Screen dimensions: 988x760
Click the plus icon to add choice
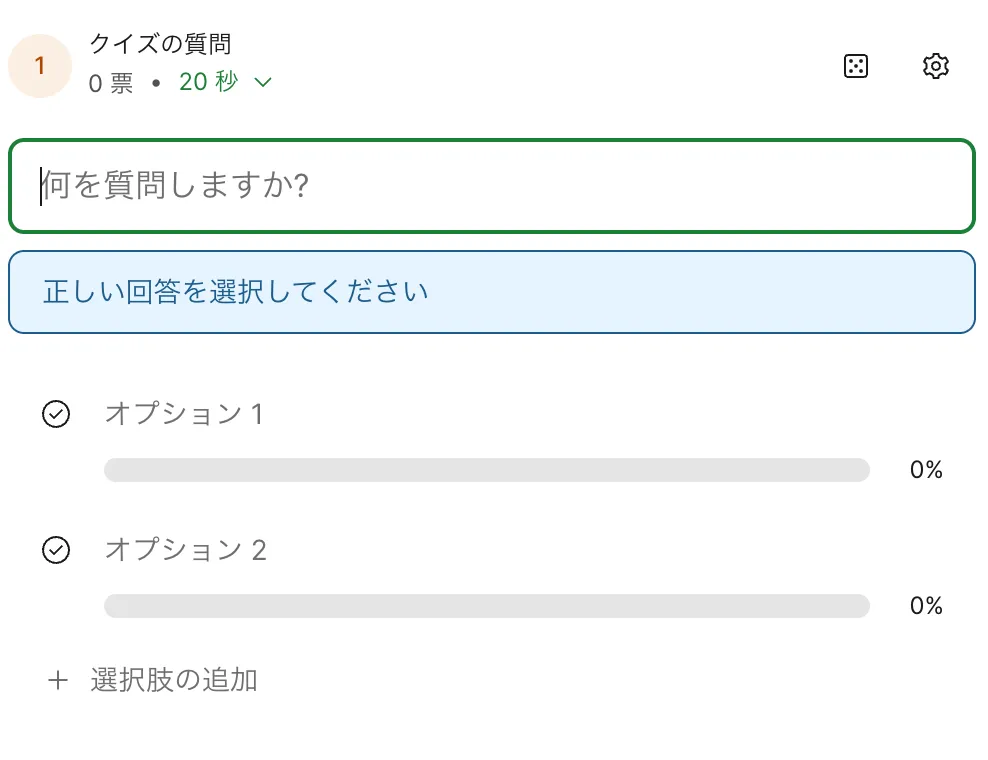pyautogui.click(x=58, y=681)
